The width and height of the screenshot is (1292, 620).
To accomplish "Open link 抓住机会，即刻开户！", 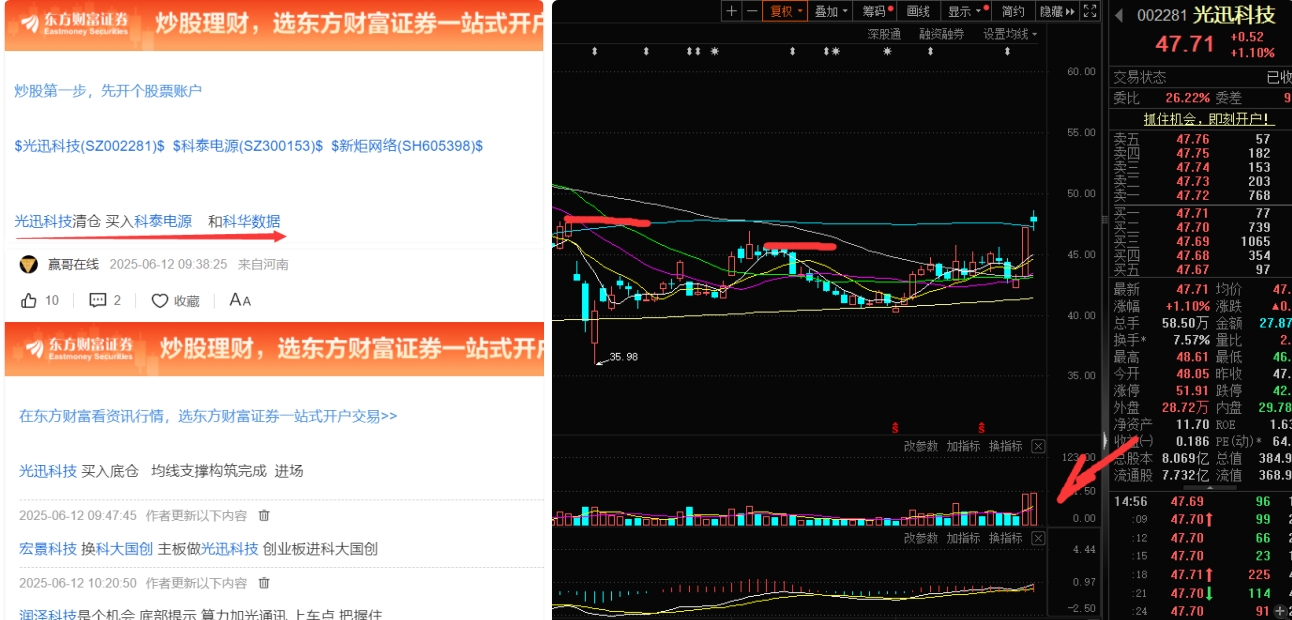I will coord(1209,119).
